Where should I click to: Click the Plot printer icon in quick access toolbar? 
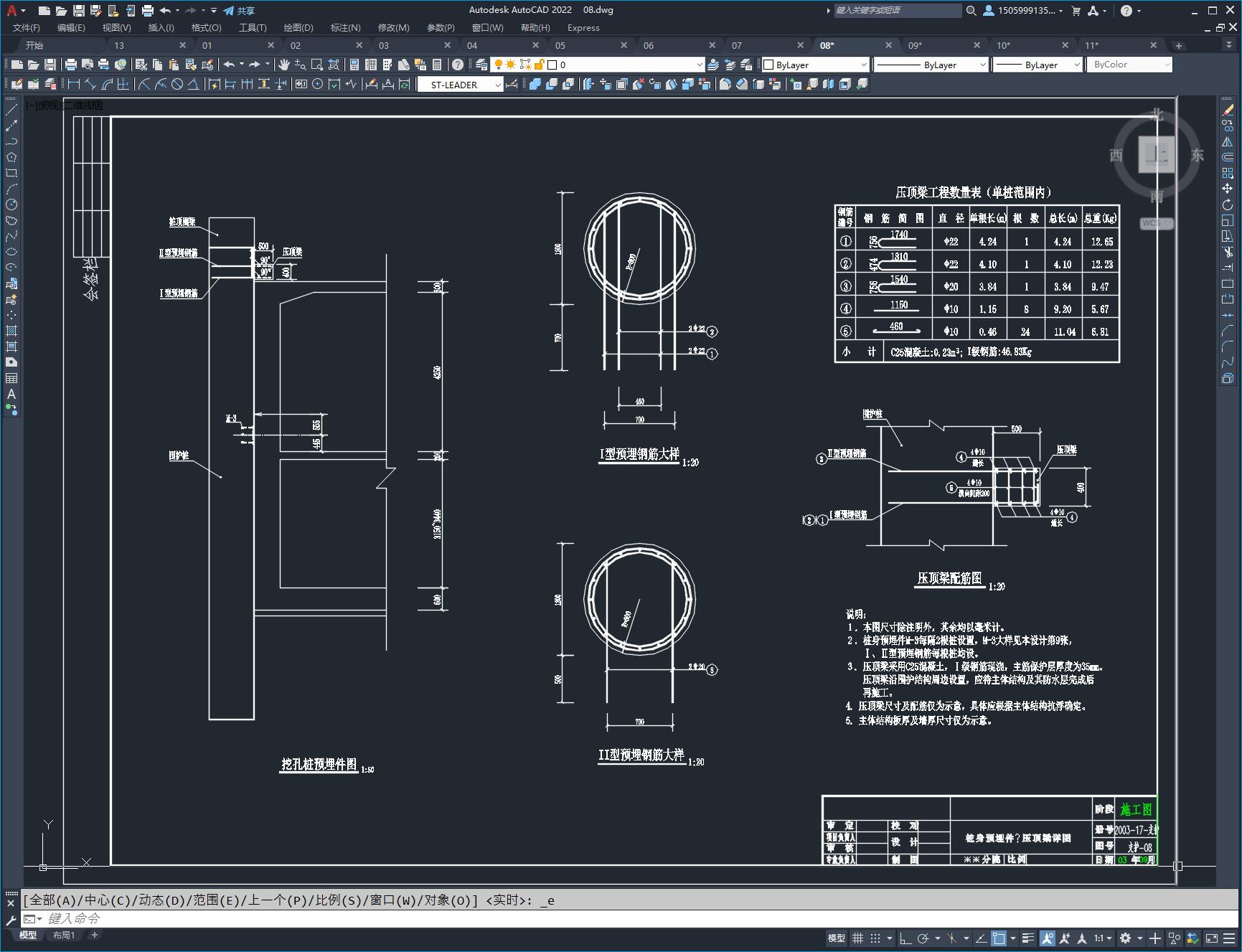[x=148, y=11]
